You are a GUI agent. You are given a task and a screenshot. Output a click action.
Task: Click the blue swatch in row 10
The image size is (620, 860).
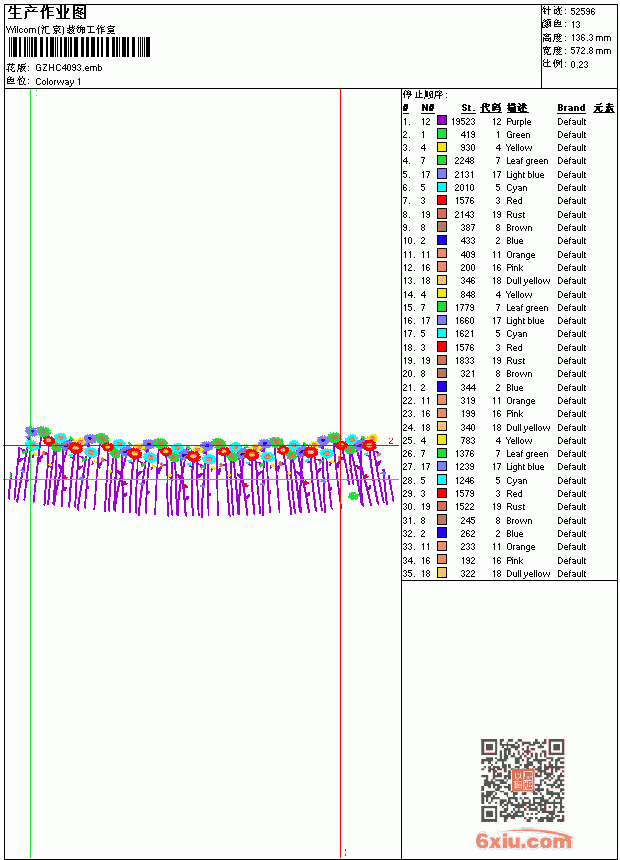pos(442,240)
